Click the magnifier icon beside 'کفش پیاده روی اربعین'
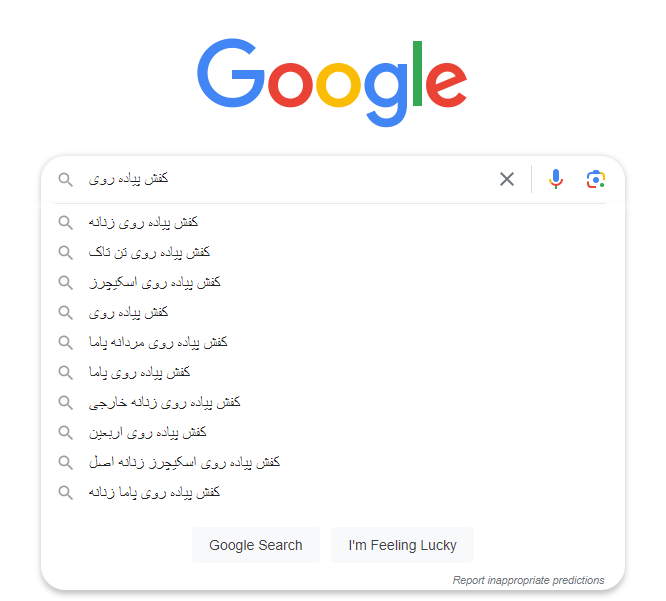 coord(66,432)
